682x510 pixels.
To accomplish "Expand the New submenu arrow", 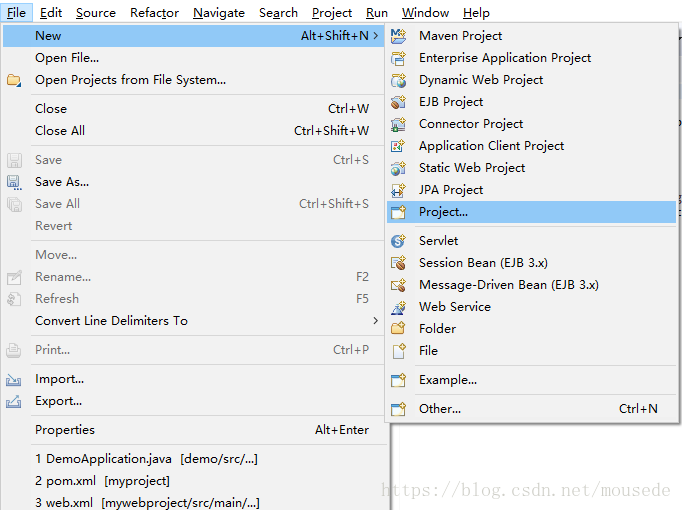I will pos(375,36).
